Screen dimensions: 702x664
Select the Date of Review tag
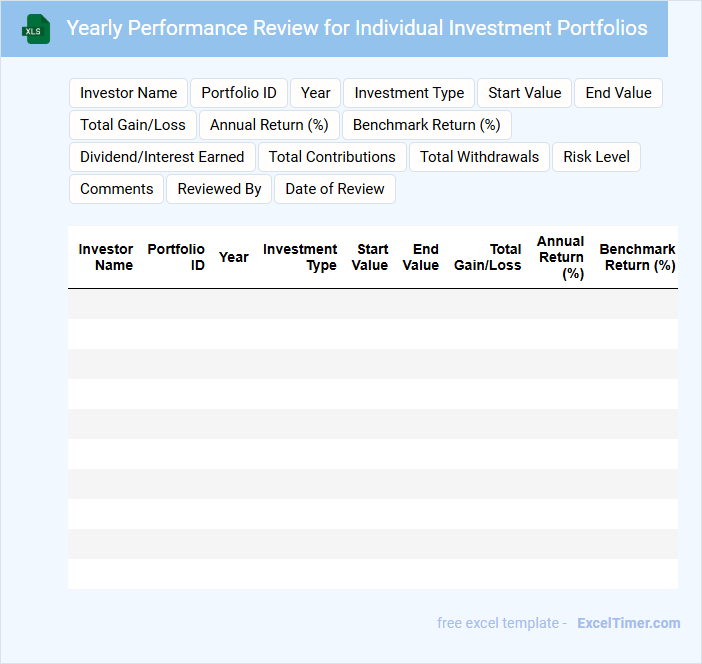click(335, 189)
